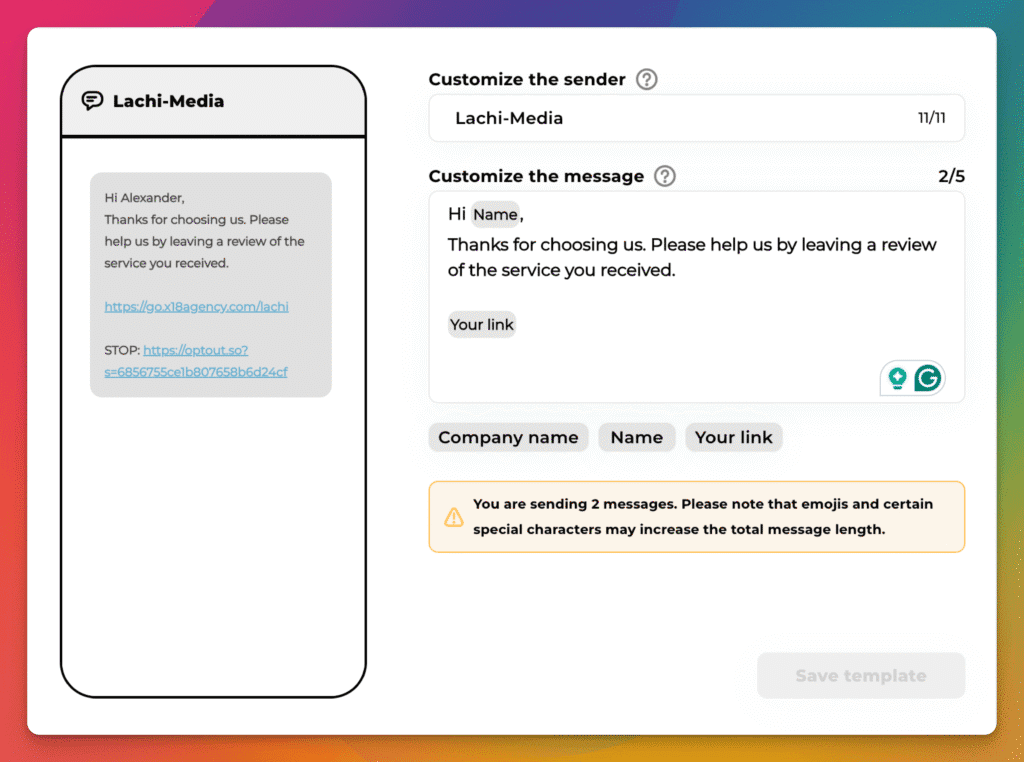1024x762 pixels.
Task: Click into the message text area
Action: pyautogui.click(x=696, y=297)
